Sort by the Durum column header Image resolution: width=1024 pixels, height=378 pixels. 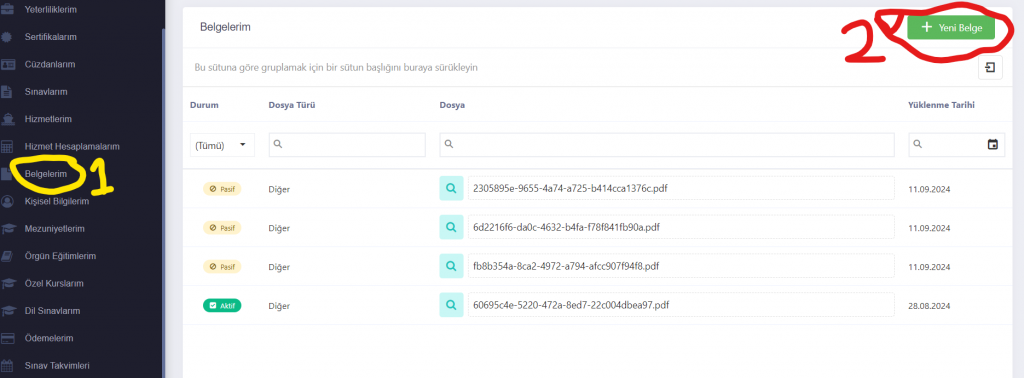(204, 104)
